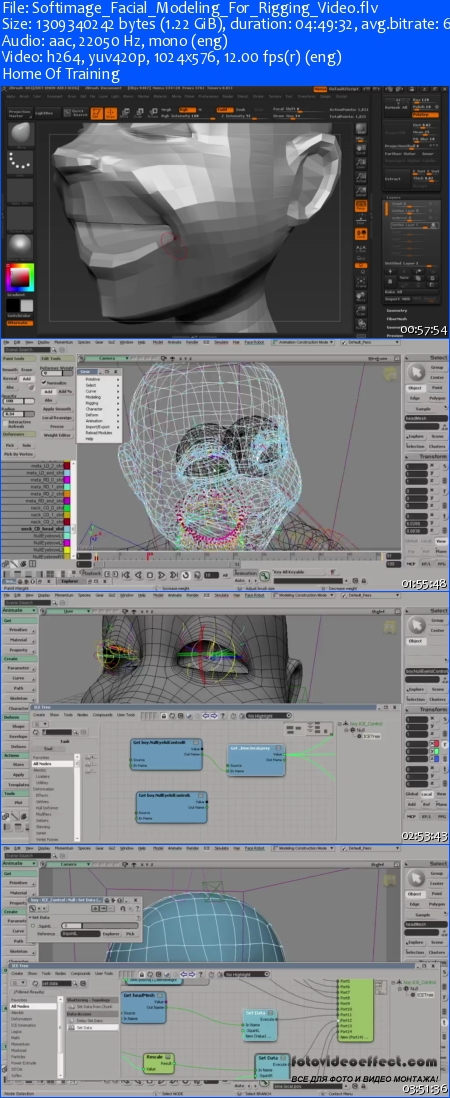Expand ZBrush Geometry subpalette
Viewport: 450px width, 1098px height.
(397, 310)
